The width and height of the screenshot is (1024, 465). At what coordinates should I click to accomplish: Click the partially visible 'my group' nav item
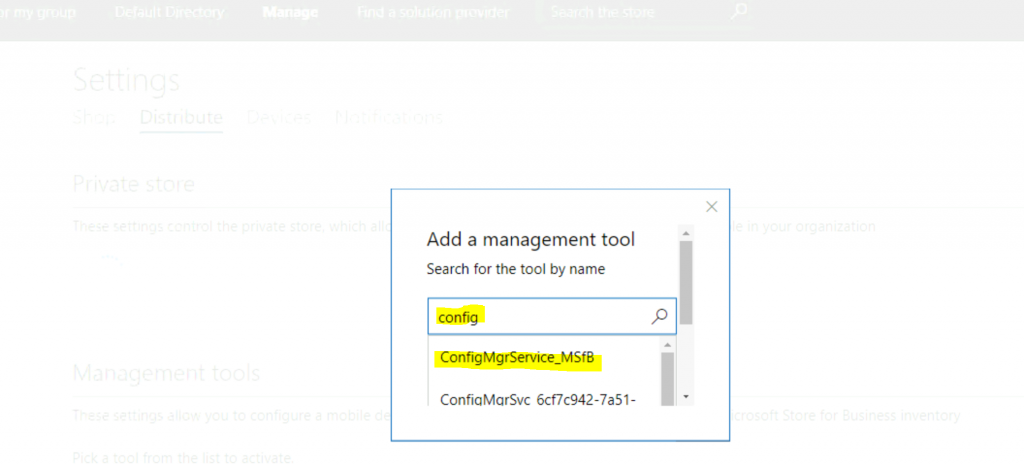point(42,13)
